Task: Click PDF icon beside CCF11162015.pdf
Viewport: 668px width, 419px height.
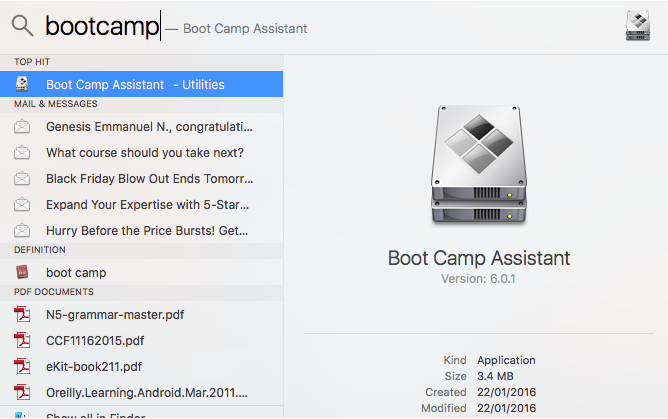Action: coord(22,340)
